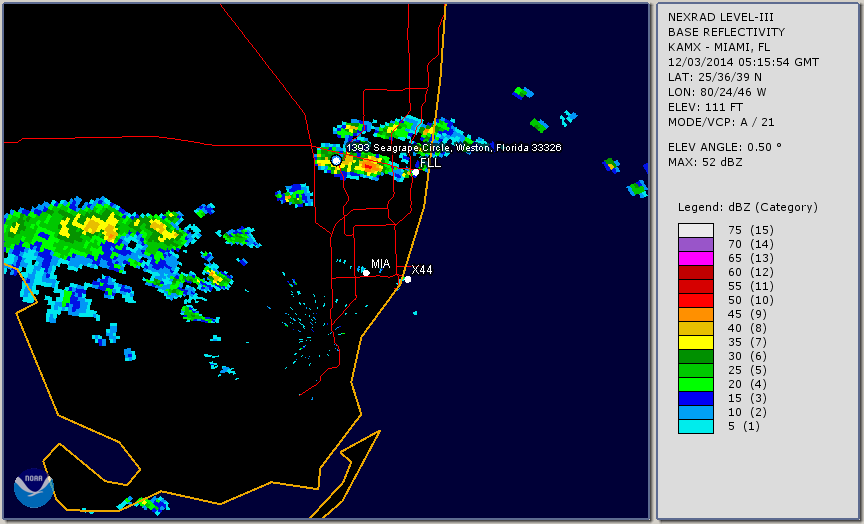864x524 pixels.
Task: Click the 65 dBZ magenta legend swatch
Action: (x=696, y=258)
